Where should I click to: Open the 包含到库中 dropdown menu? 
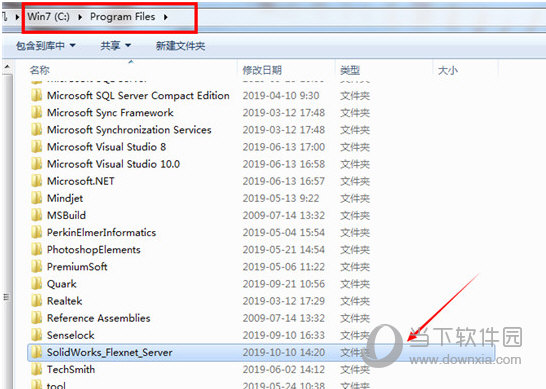46,46
